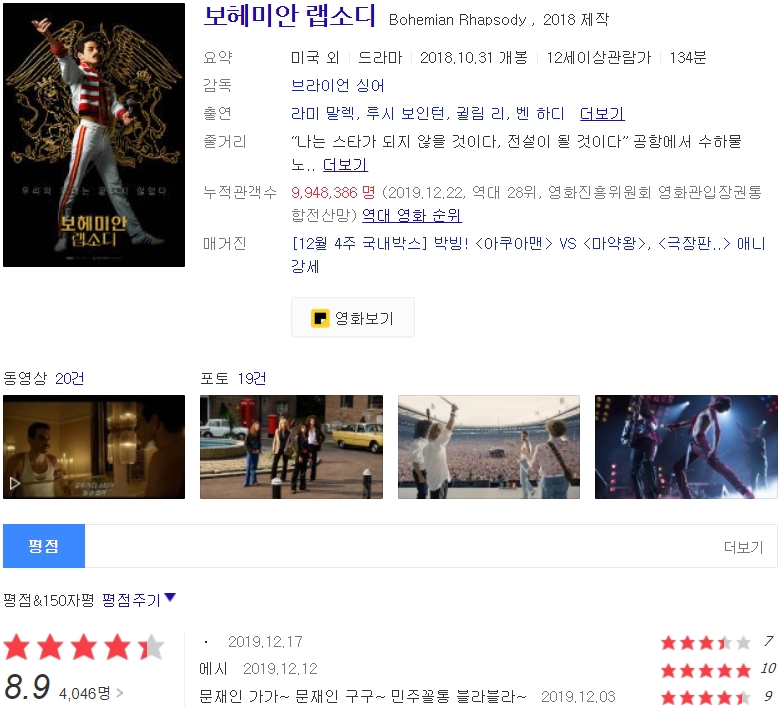Open actor 루시 보인턴 link
This screenshot has height=708, width=781.
click(x=405, y=114)
